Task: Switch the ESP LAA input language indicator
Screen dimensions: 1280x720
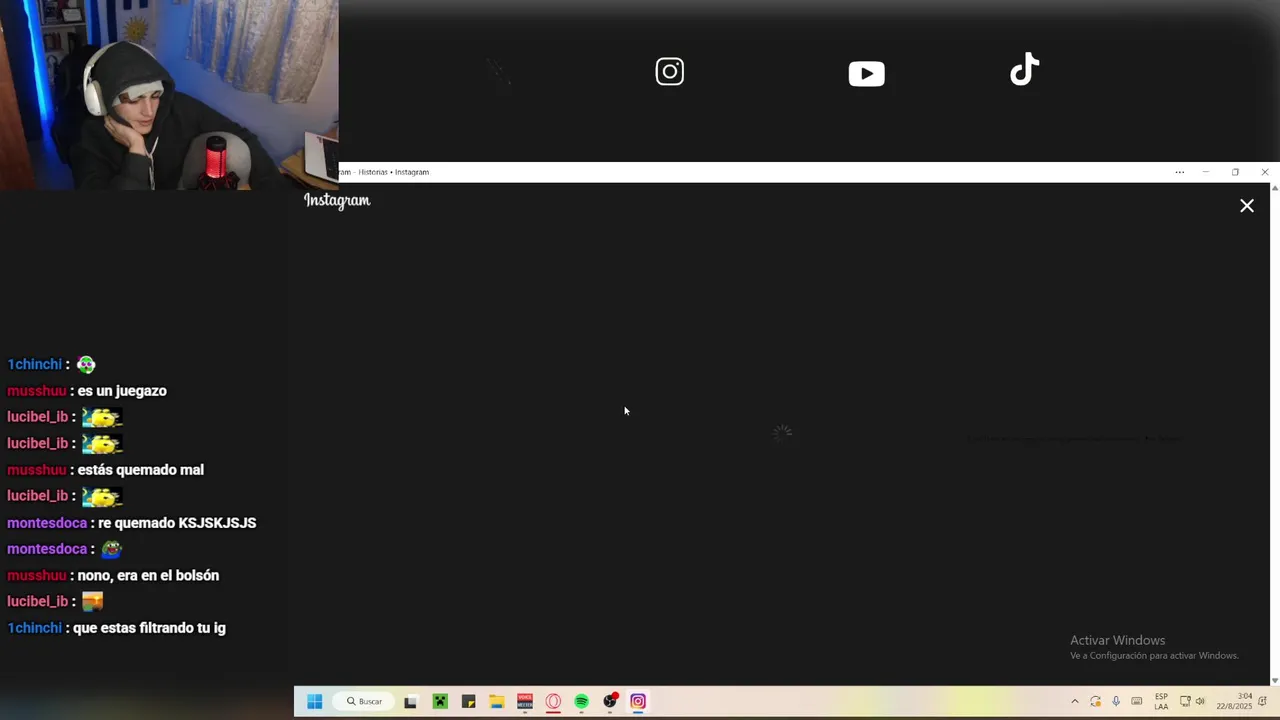Action: (x=1161, y=702)
